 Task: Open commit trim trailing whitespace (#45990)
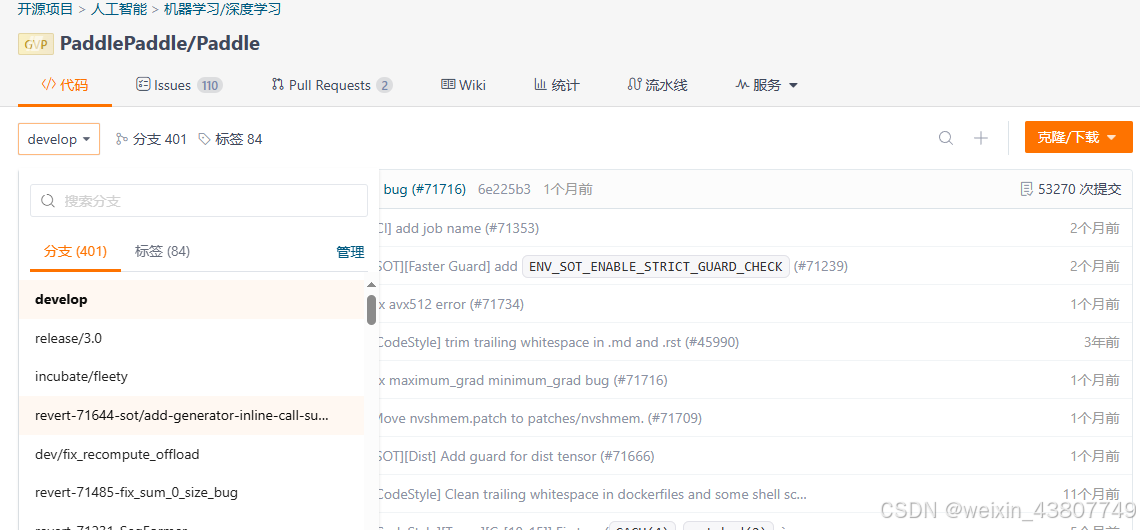pos(559,342)
